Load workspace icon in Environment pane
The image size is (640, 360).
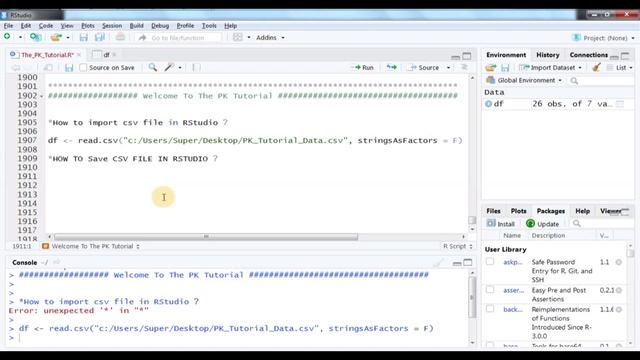click(491, 68)
